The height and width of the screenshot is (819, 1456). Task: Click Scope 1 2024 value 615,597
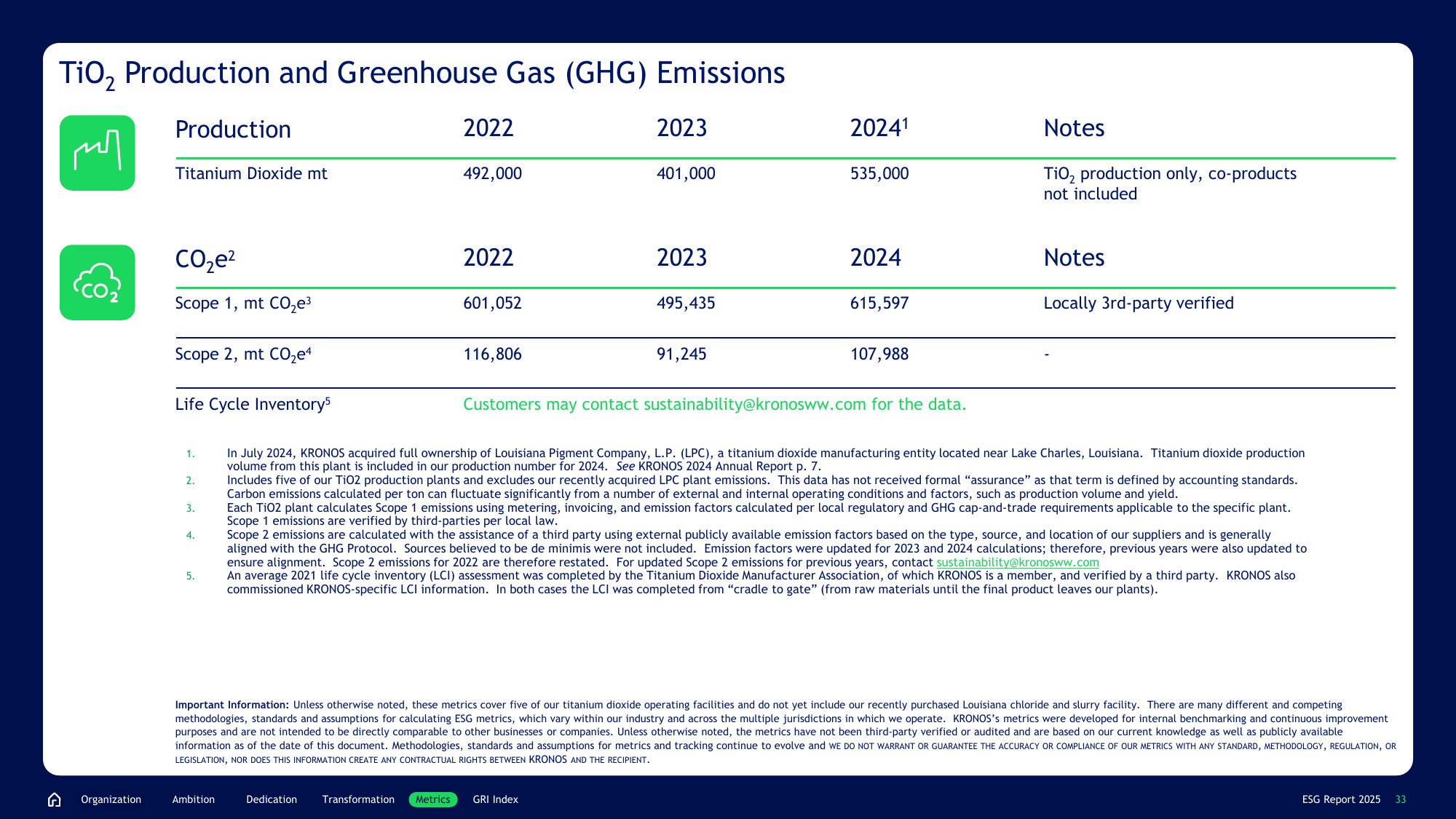[x=879, y=303]
